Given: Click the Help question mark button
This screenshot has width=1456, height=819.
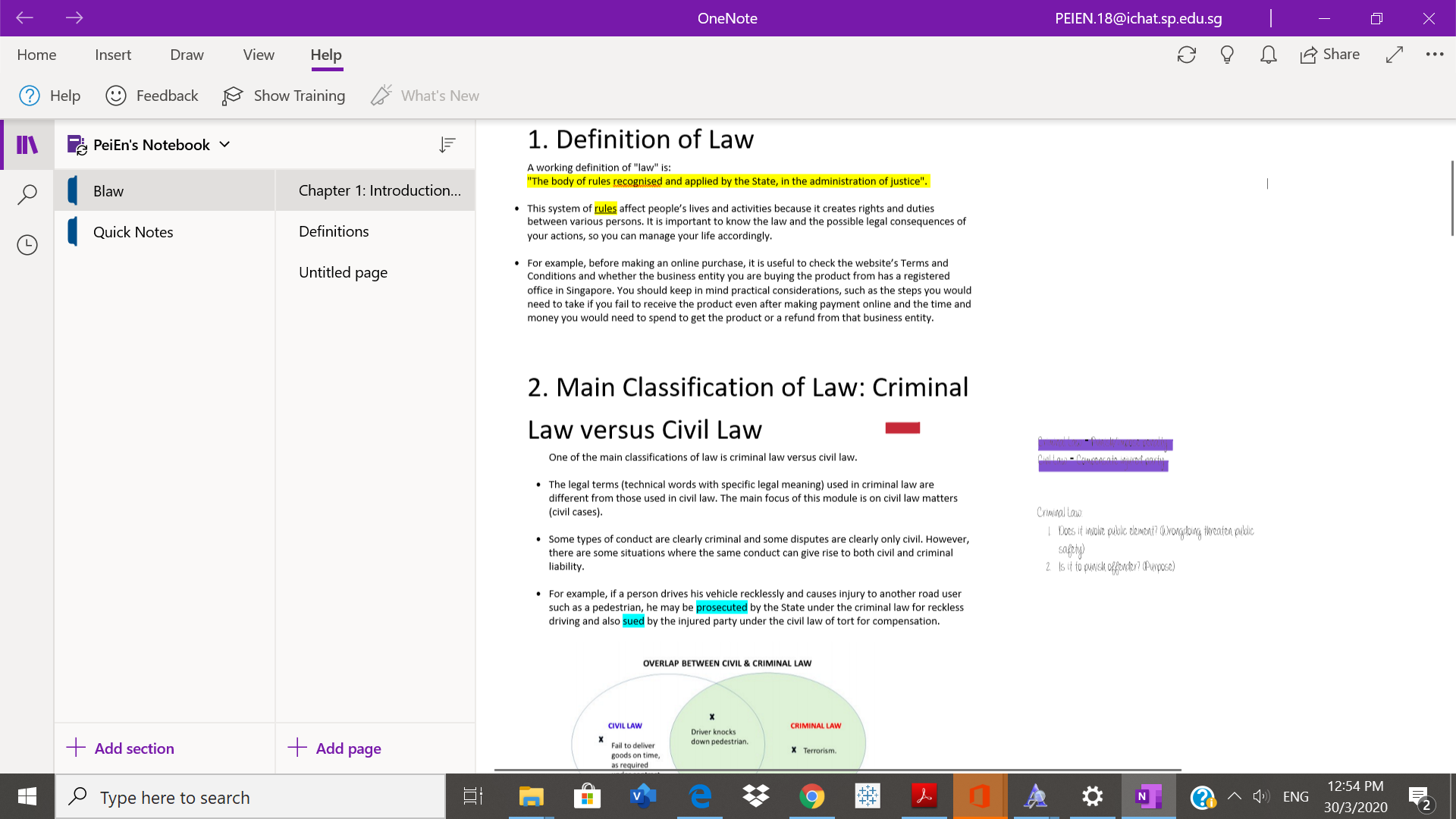Looking at the screenshot, I should click(x=49, y=96).
